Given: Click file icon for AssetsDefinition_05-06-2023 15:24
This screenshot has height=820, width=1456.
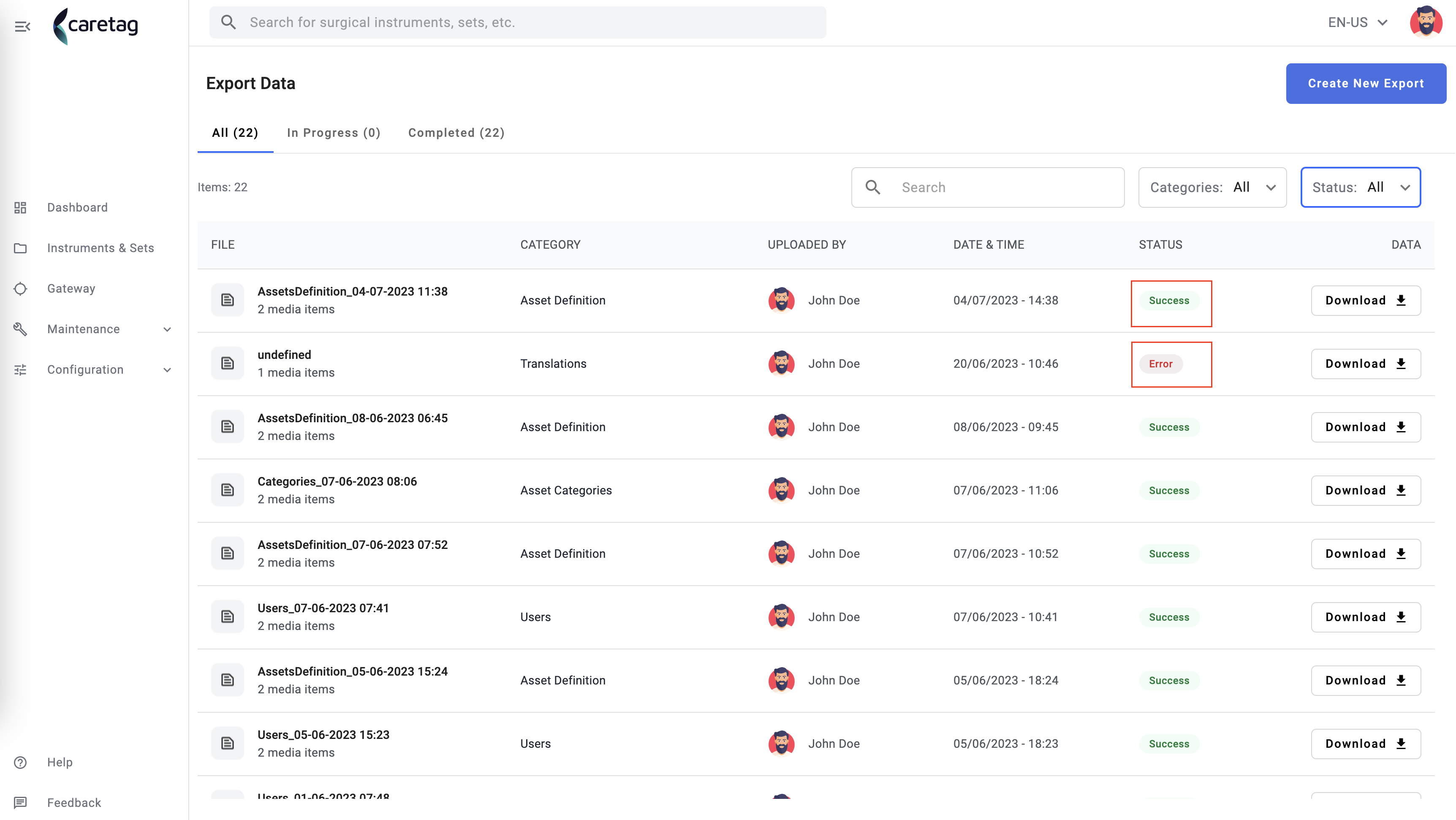Looking at the screenshot, I should pos(227,680).
